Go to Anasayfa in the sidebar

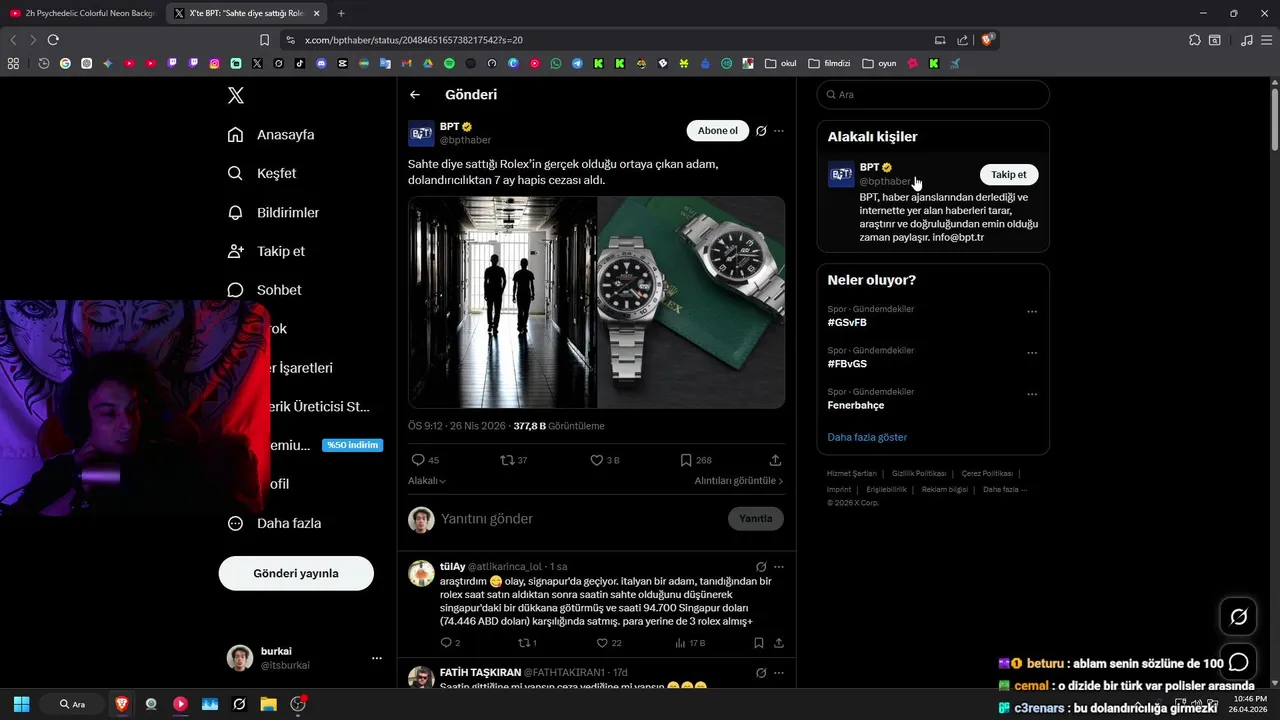tap(271, 134)
